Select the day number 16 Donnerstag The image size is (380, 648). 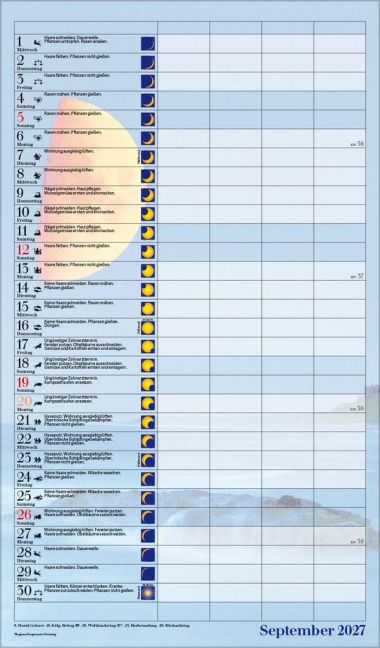23,326
